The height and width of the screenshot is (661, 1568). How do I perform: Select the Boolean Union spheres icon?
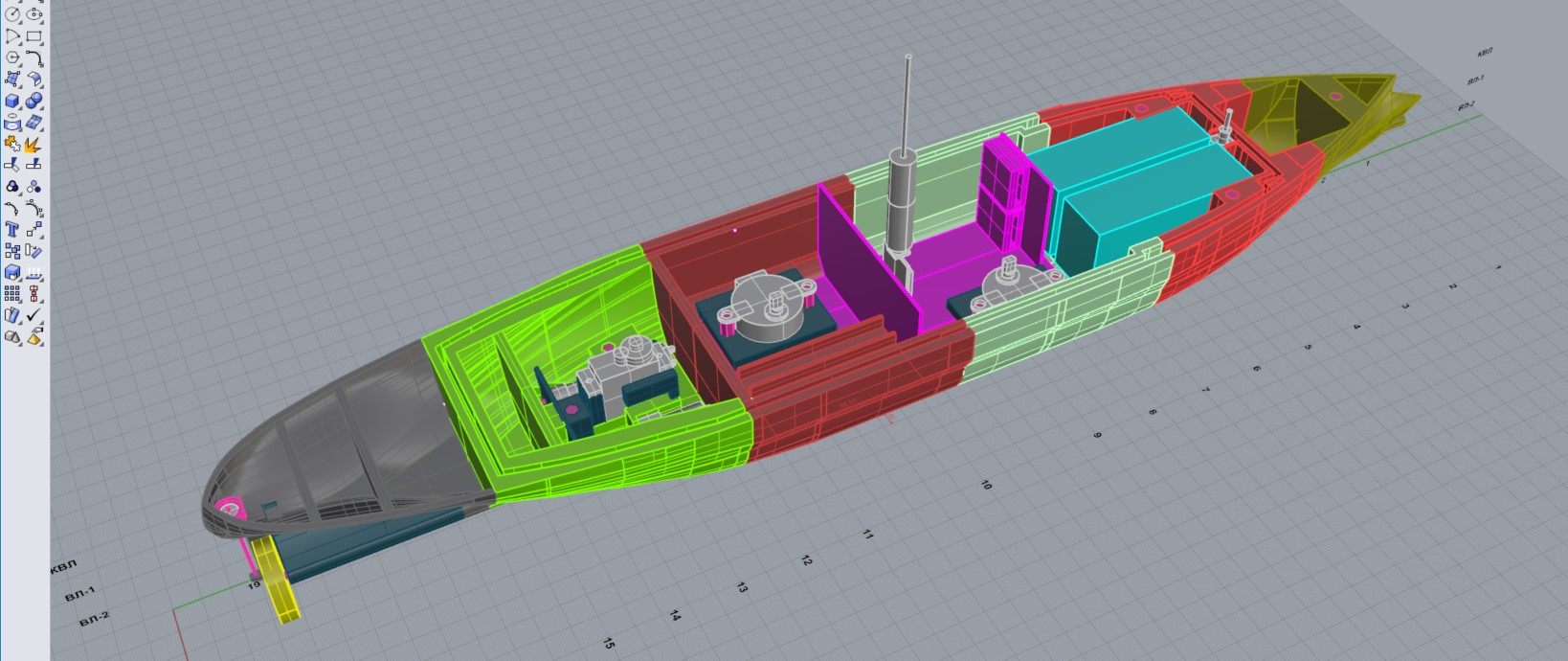[x=34, y=102]
